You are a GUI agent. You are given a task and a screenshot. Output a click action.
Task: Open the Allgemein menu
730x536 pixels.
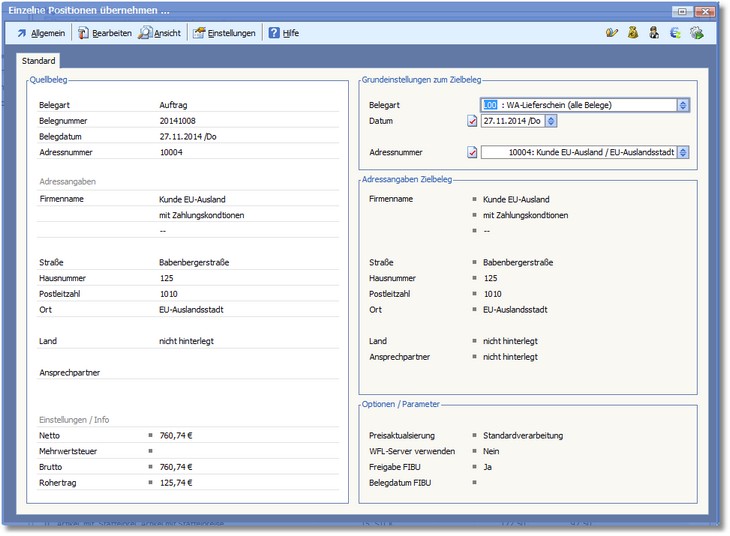(41, 33)
